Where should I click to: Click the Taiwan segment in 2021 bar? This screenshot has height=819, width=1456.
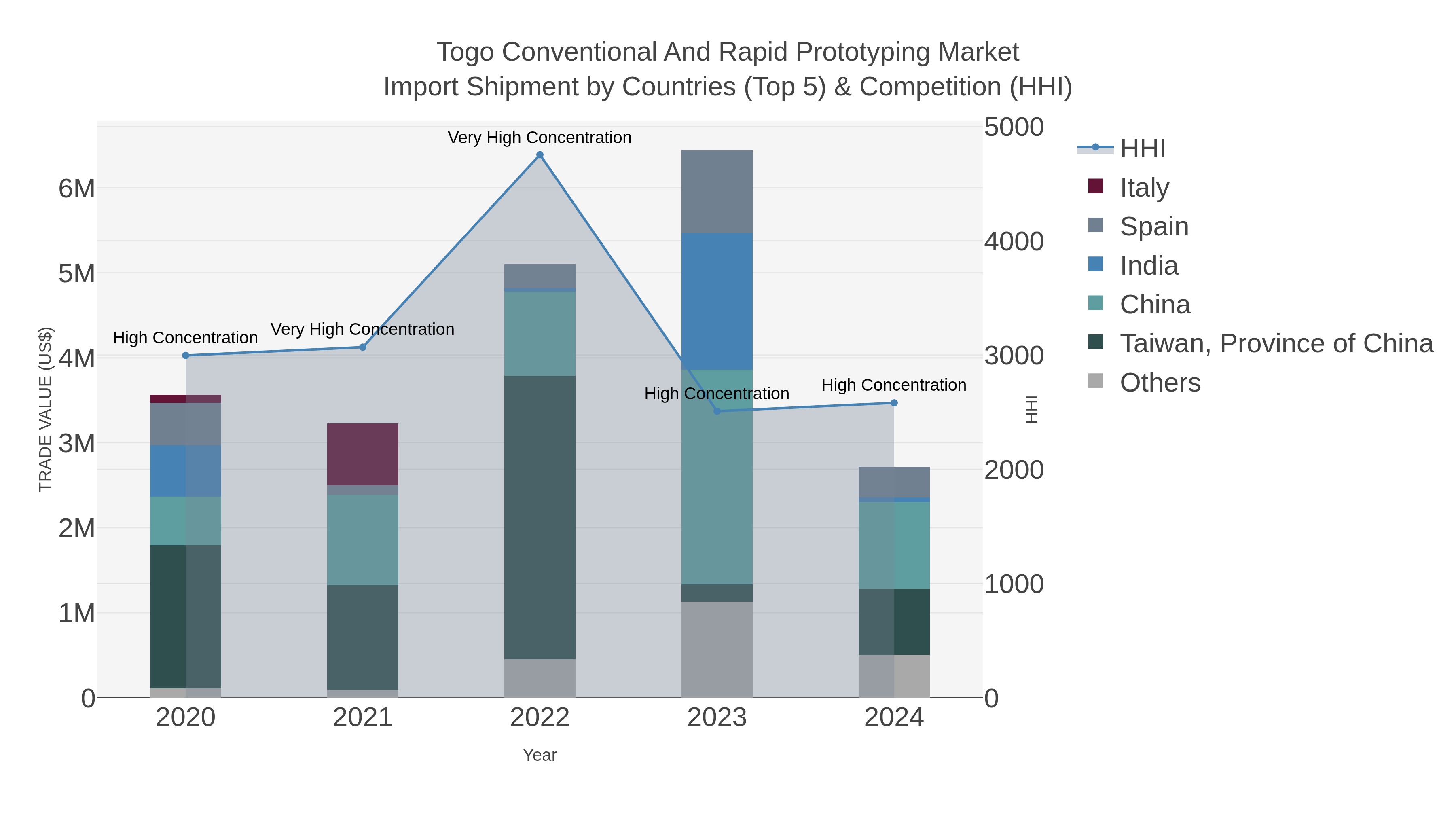[363, 637]
